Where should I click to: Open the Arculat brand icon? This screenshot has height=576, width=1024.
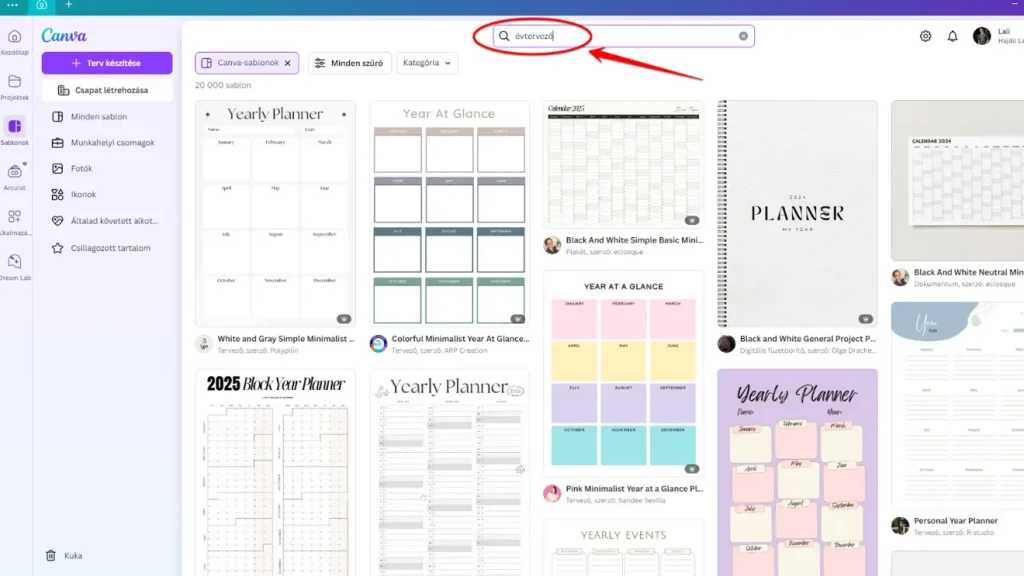(x=14, y=172)
